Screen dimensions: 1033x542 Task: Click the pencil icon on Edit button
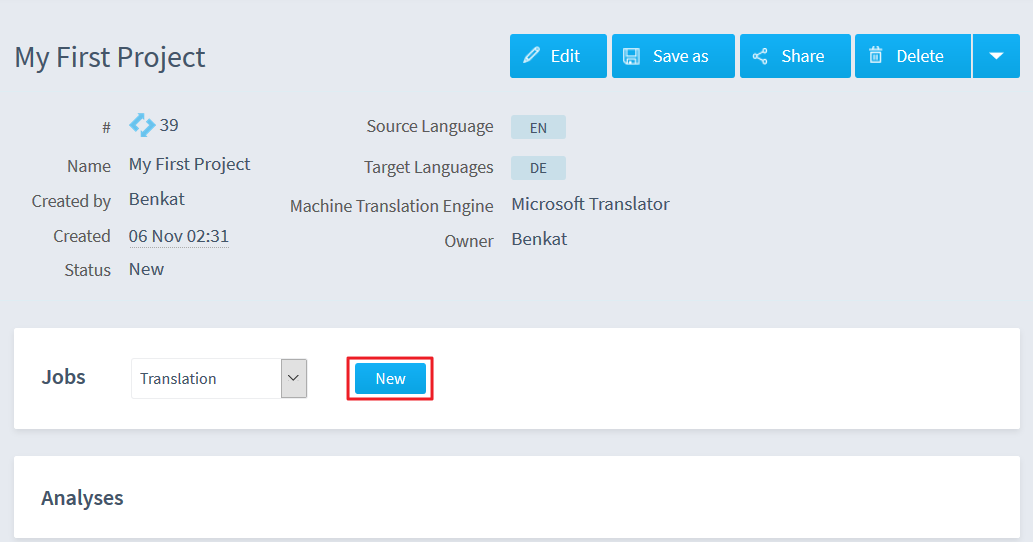(531, 55)
